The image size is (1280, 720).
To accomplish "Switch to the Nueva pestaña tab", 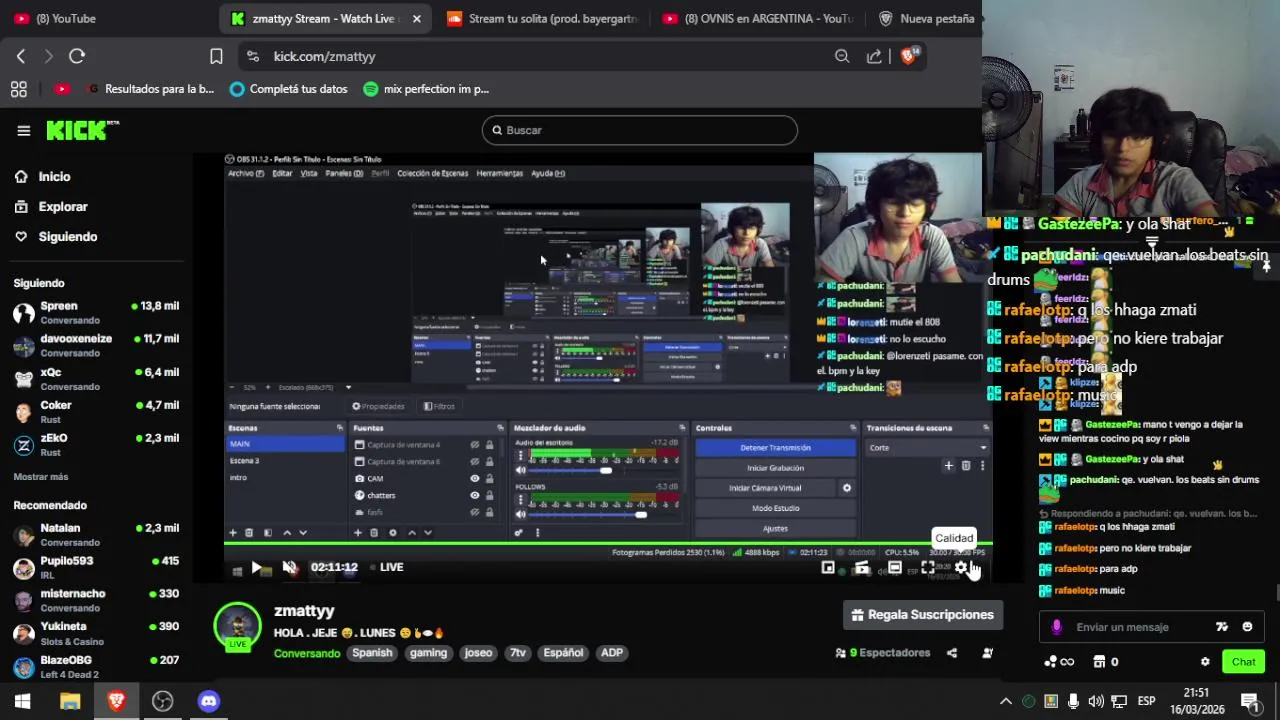I will tap(926, 18).
